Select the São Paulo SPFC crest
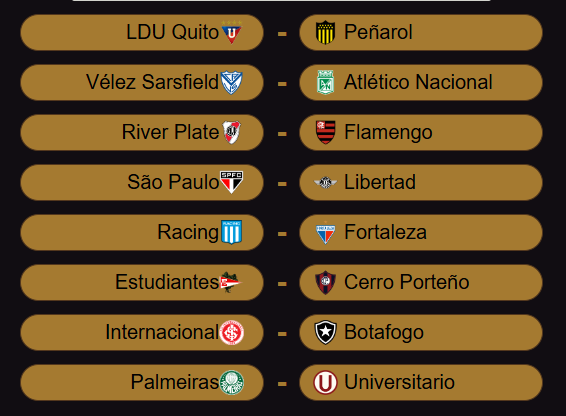566x416 pixels. click(x=231, y=182)
